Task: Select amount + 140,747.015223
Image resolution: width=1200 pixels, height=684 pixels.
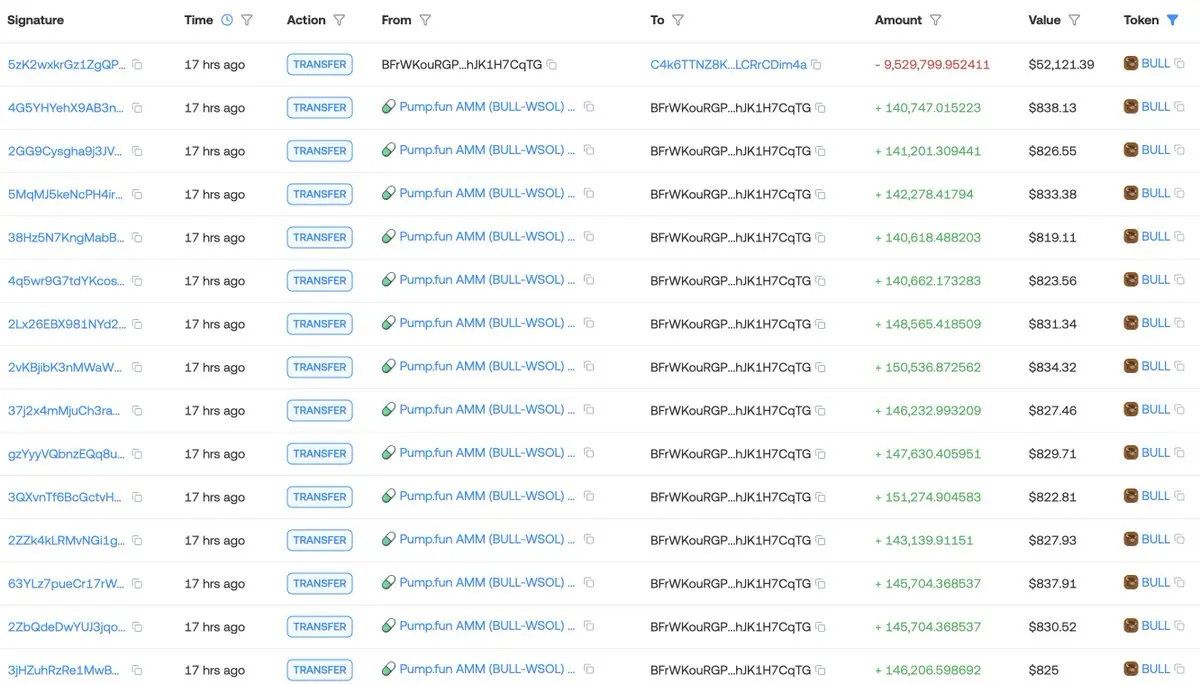Action: point(928,108)
